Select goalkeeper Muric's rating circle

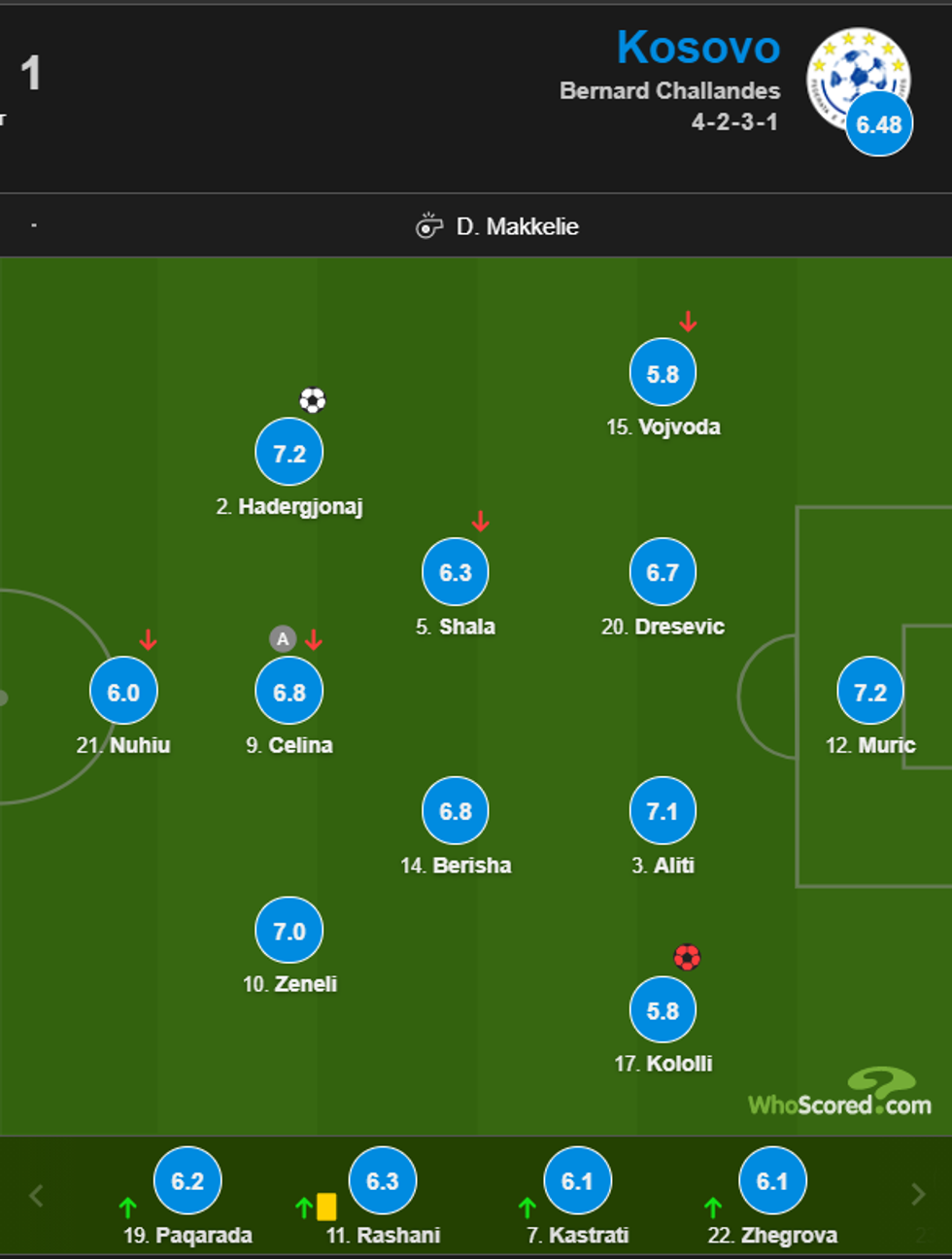coord(869,692)
